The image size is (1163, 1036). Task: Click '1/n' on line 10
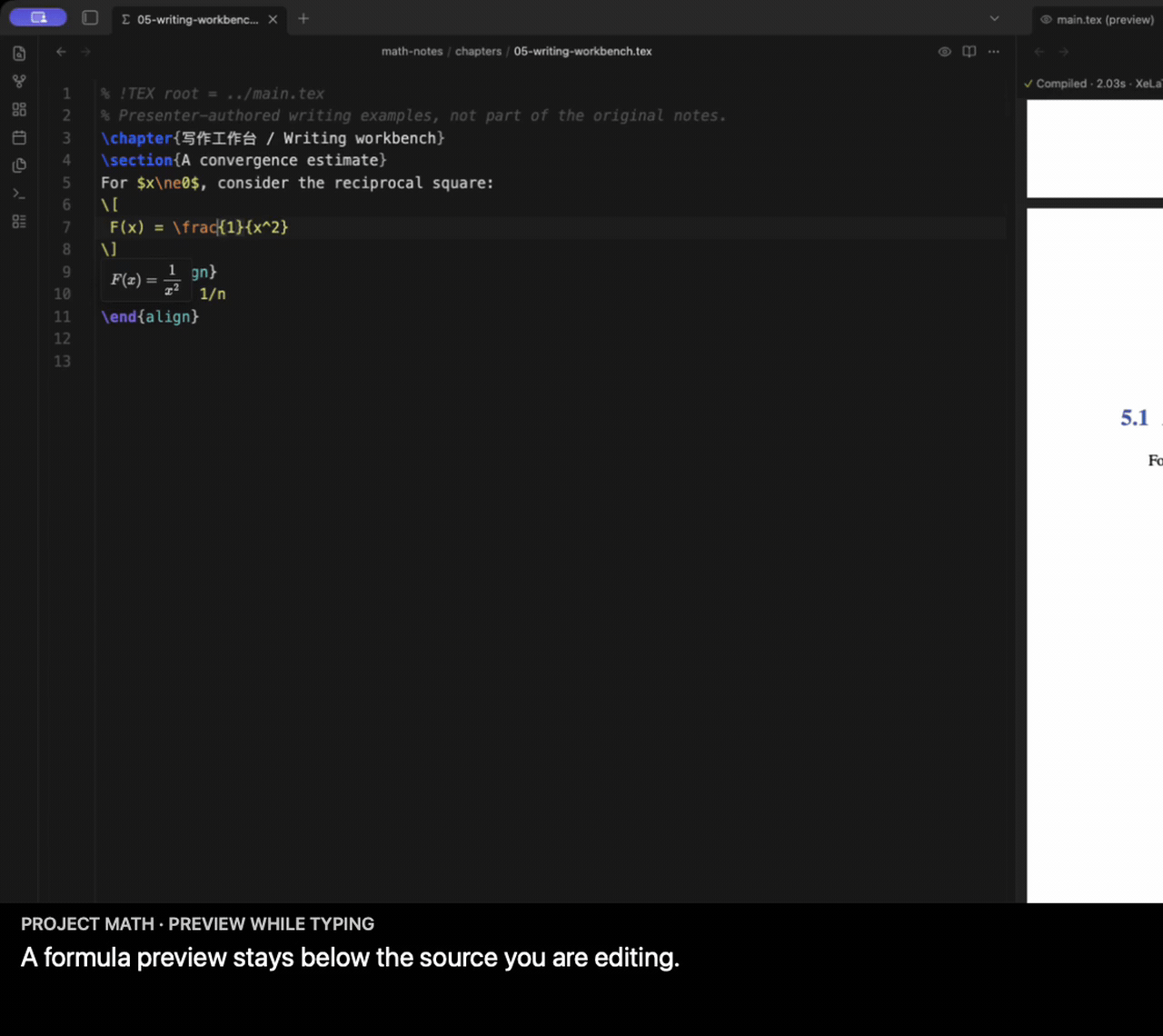213,294
